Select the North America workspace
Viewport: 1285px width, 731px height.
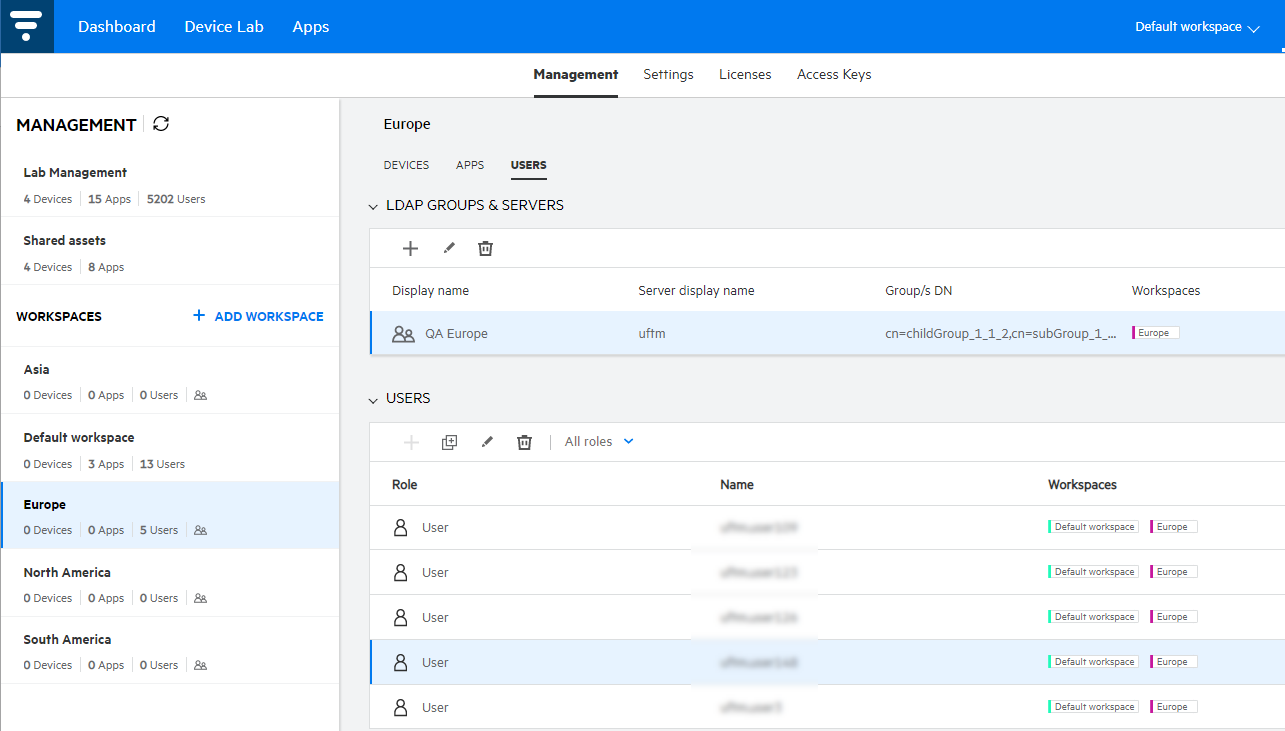(67, 573)
